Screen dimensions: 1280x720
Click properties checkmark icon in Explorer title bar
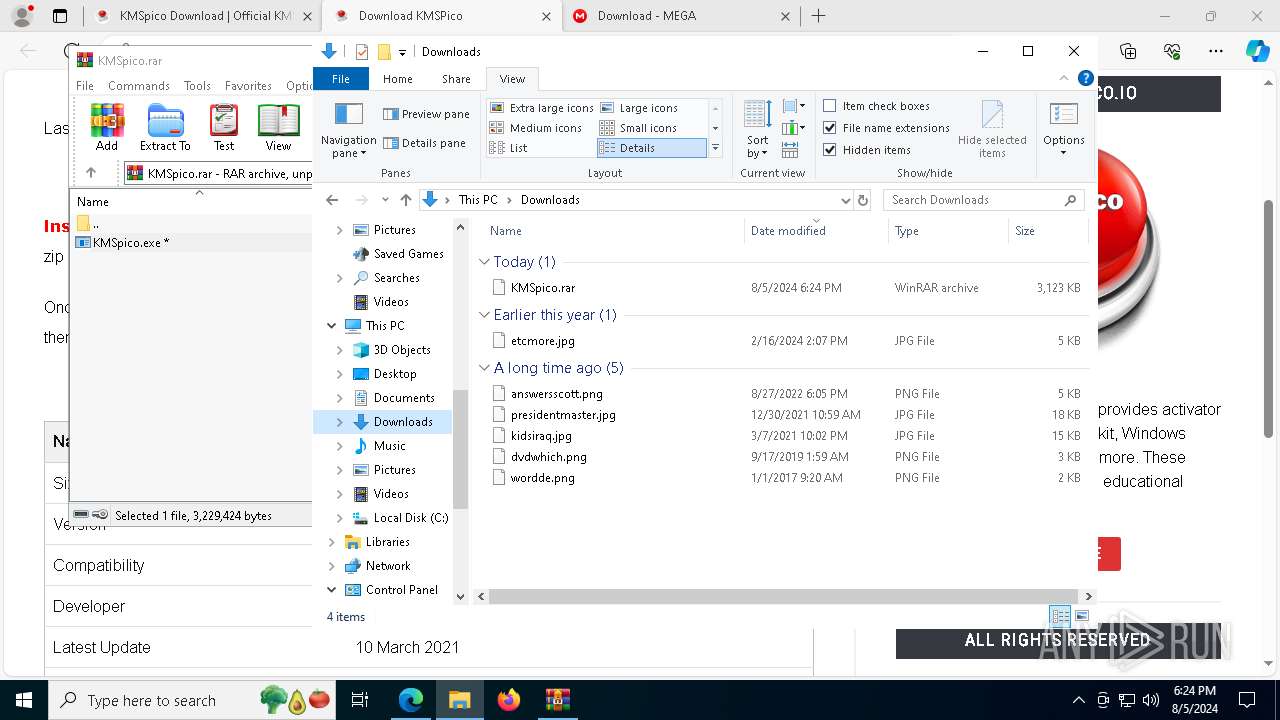click(x=362, y=52)
